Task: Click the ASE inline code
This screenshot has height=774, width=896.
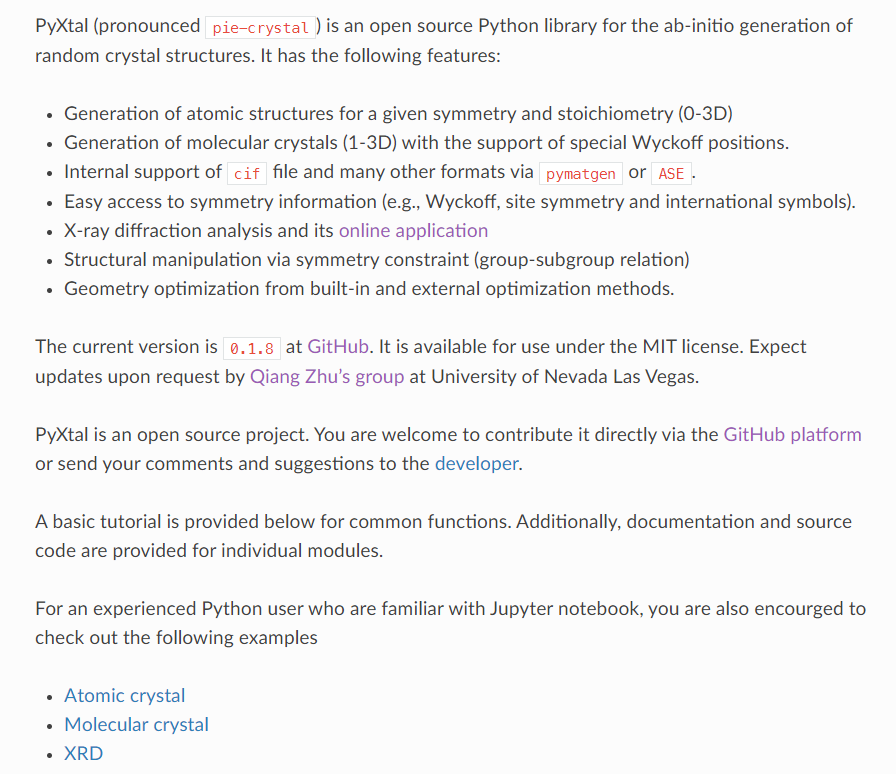Action: (671, 173)
